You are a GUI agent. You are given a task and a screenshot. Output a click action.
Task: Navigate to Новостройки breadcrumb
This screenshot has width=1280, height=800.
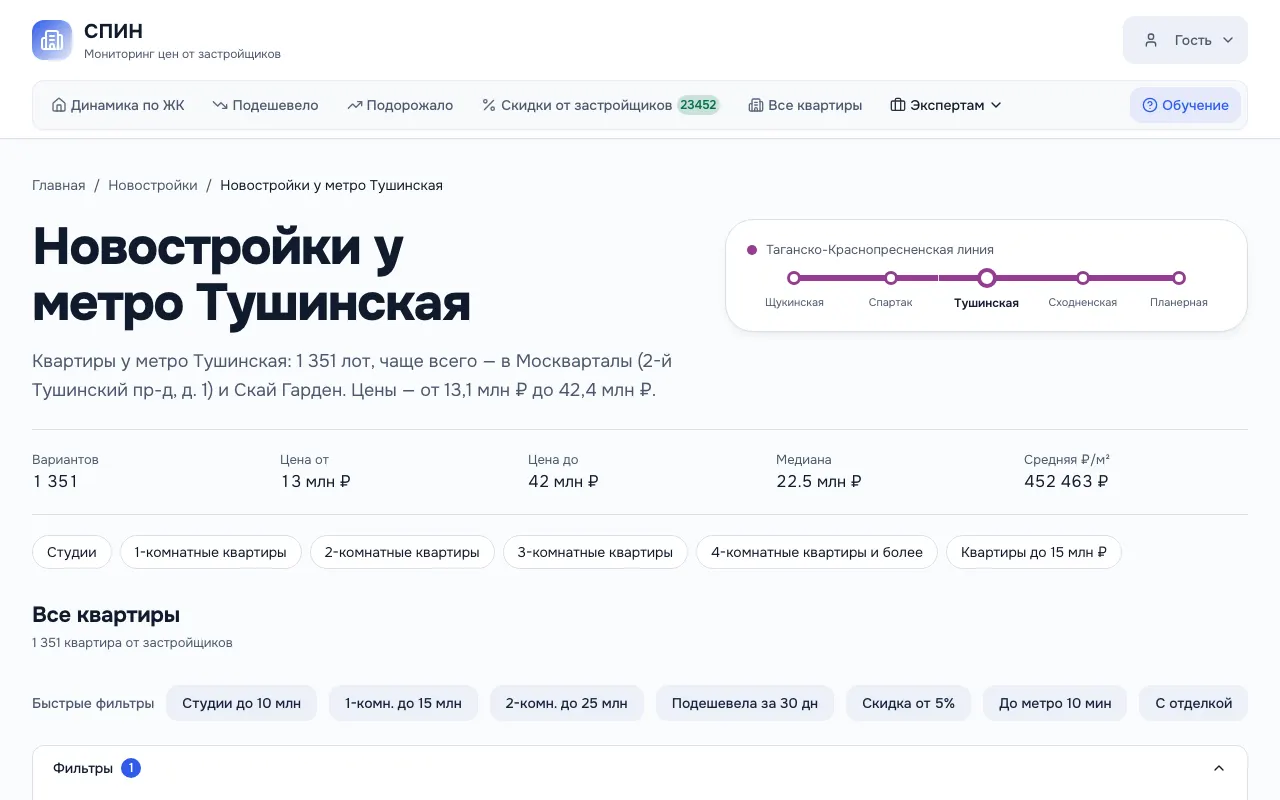pyautogui.click(x=153, y=185)
